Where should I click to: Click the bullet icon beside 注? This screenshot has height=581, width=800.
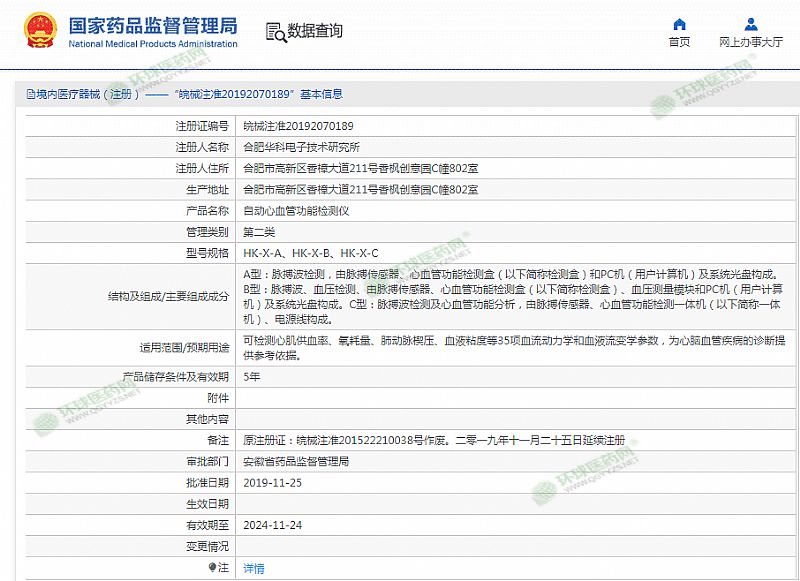(212, 567)
